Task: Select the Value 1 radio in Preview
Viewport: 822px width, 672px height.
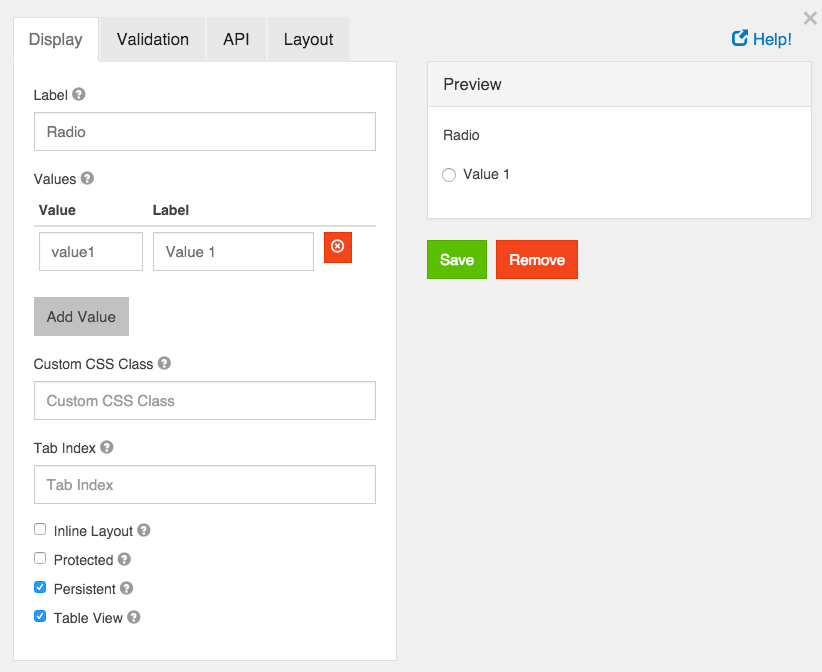Action: click(x=449, y=175)
